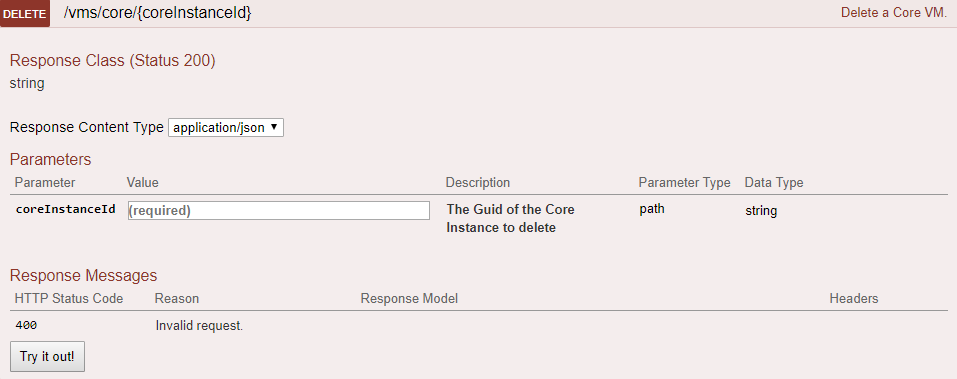Click the Parameters section heading
The image size is (957, 379).
click(x=51, y=160)
